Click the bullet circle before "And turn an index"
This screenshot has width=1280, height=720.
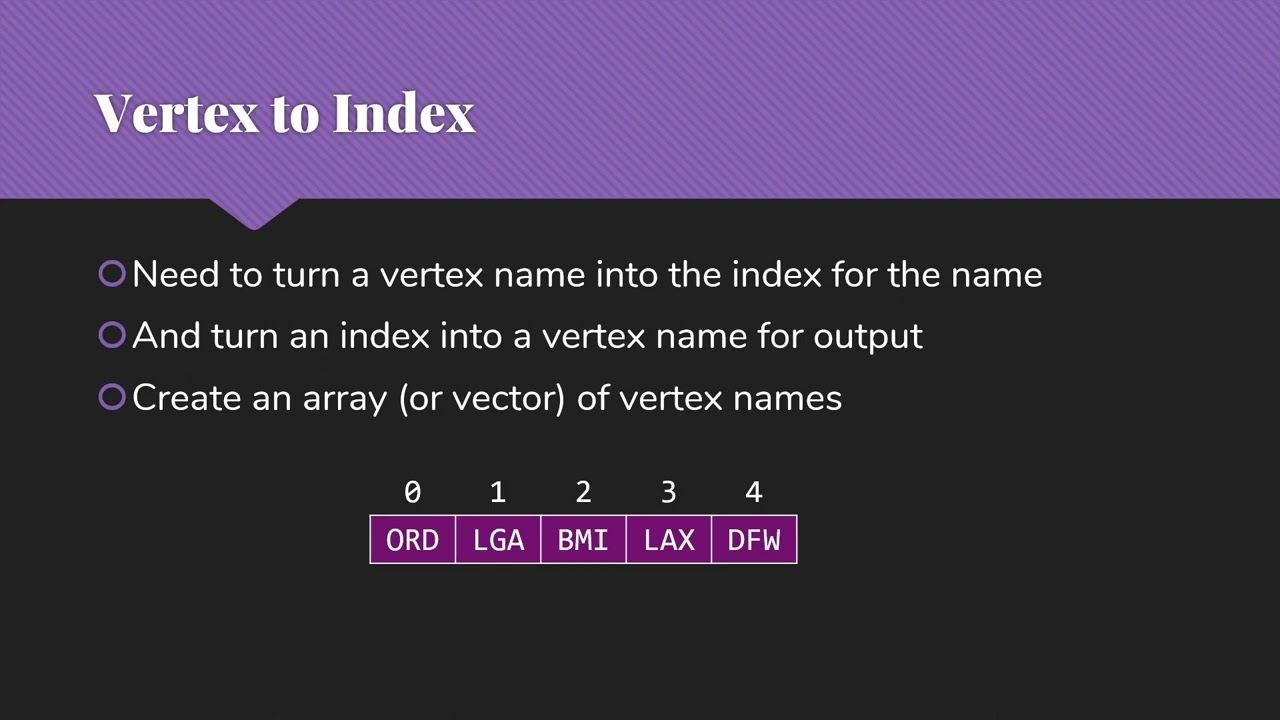(x=112, y=335)
